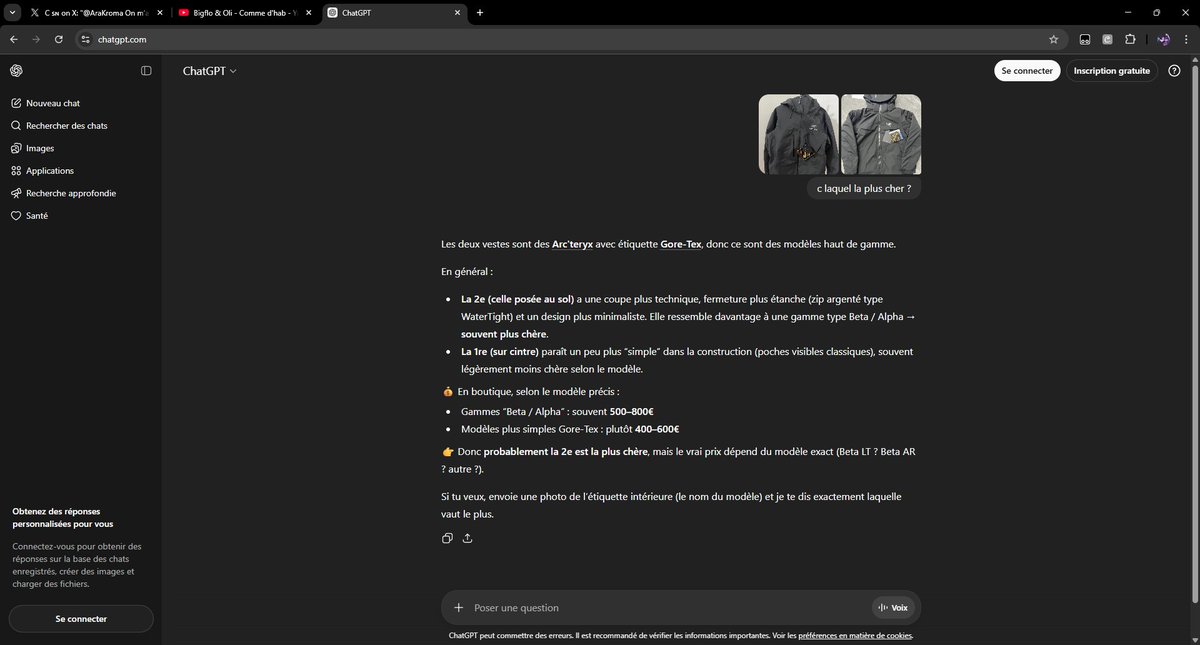Click the plus attach icon in composer
Screen dimensions: 1200x645
point(458,607)
